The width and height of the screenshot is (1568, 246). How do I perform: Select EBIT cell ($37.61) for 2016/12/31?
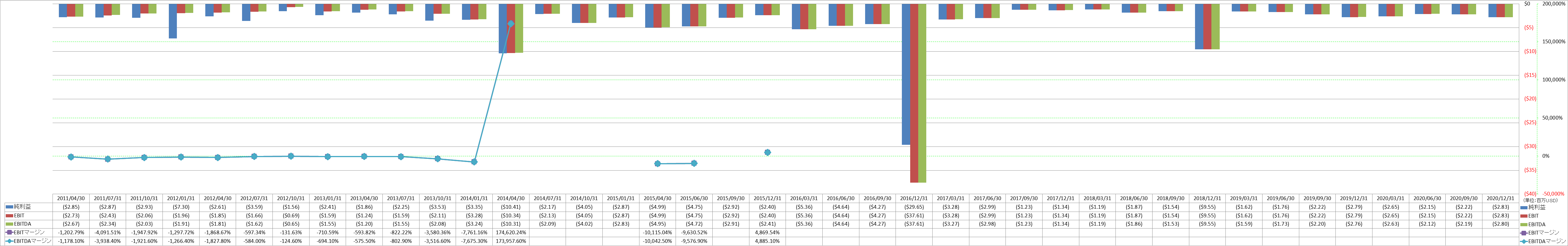(914, 216)
